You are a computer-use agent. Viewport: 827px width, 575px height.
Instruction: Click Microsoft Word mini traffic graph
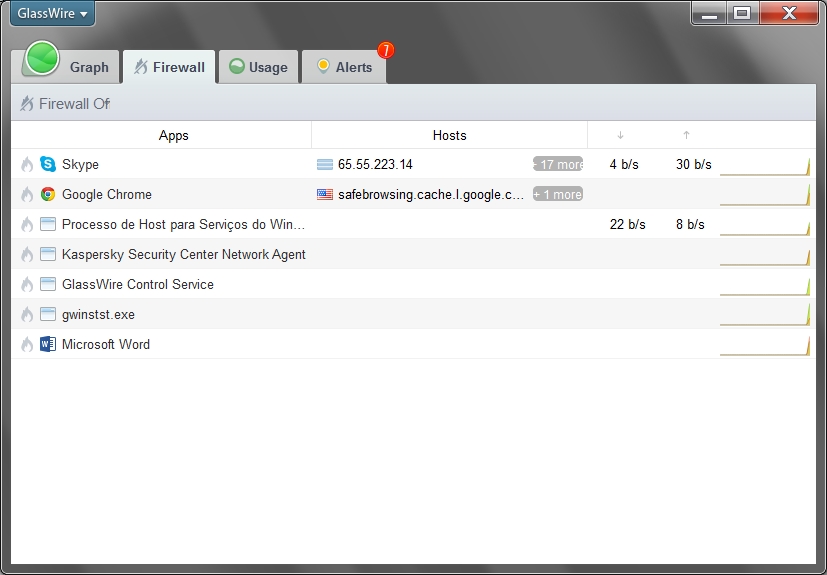[765, 346]
